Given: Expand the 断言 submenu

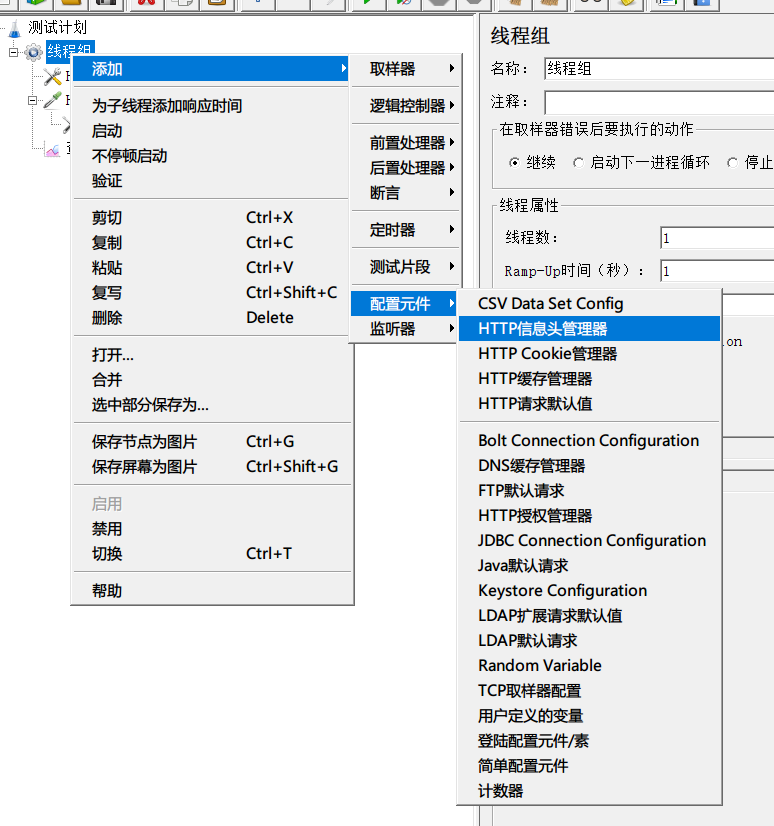Looking at the screenshot, I should 406,192.
